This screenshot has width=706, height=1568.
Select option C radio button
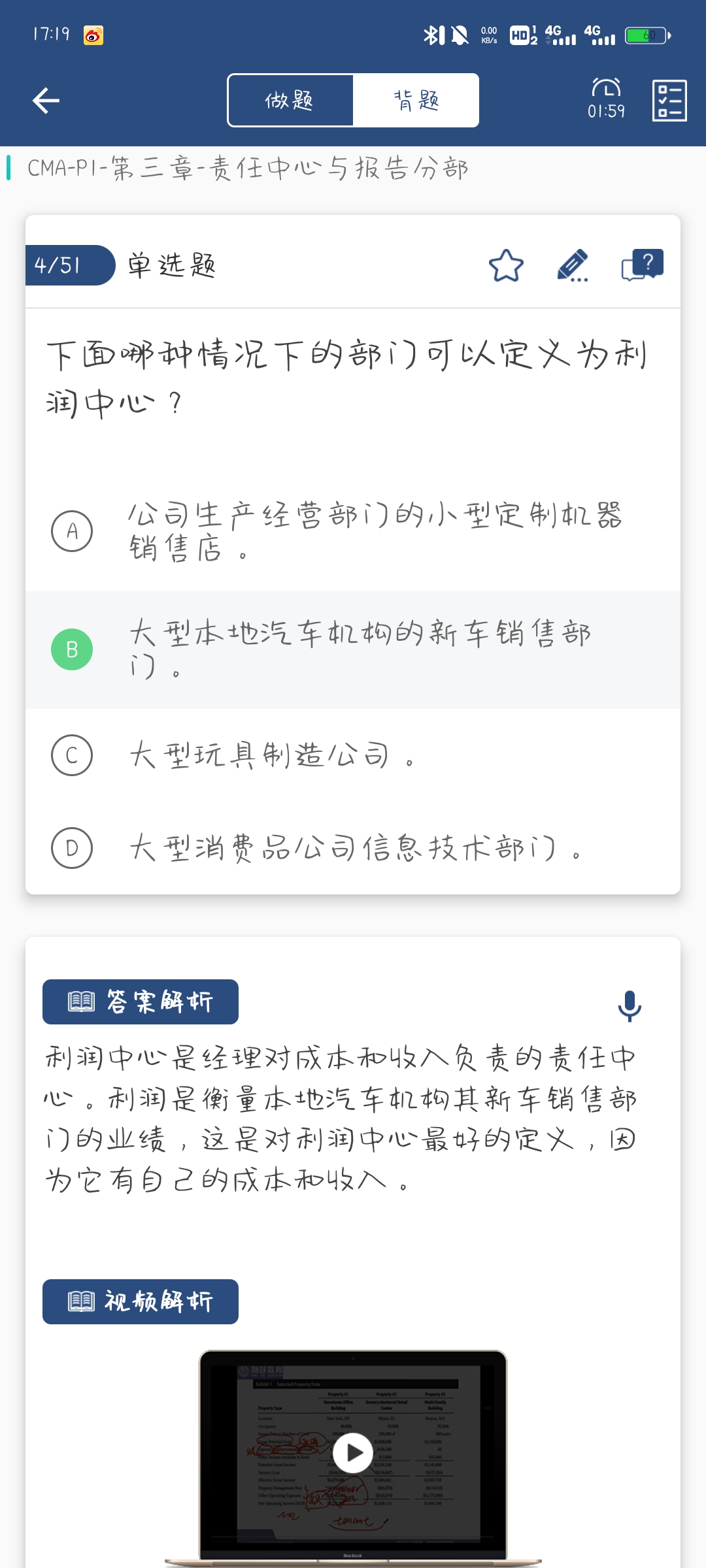click(72, 755)
